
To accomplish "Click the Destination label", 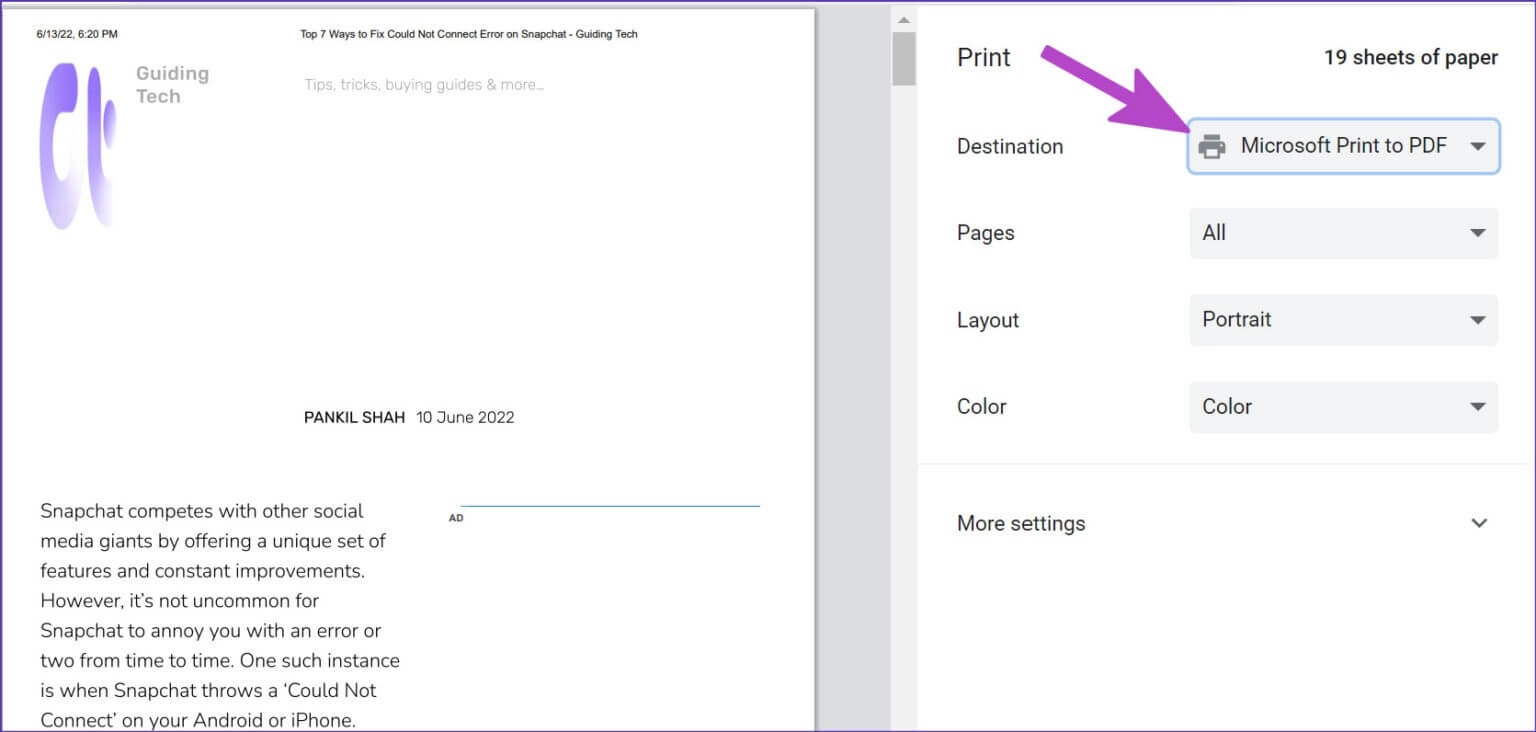I will tap(1010, 146).
